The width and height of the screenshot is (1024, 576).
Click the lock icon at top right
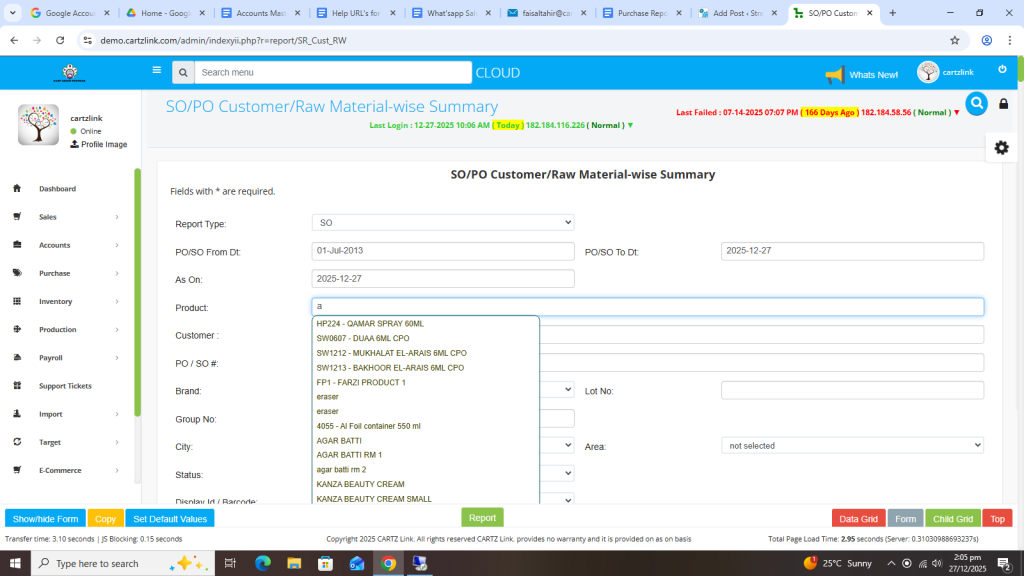[1003, 104]
